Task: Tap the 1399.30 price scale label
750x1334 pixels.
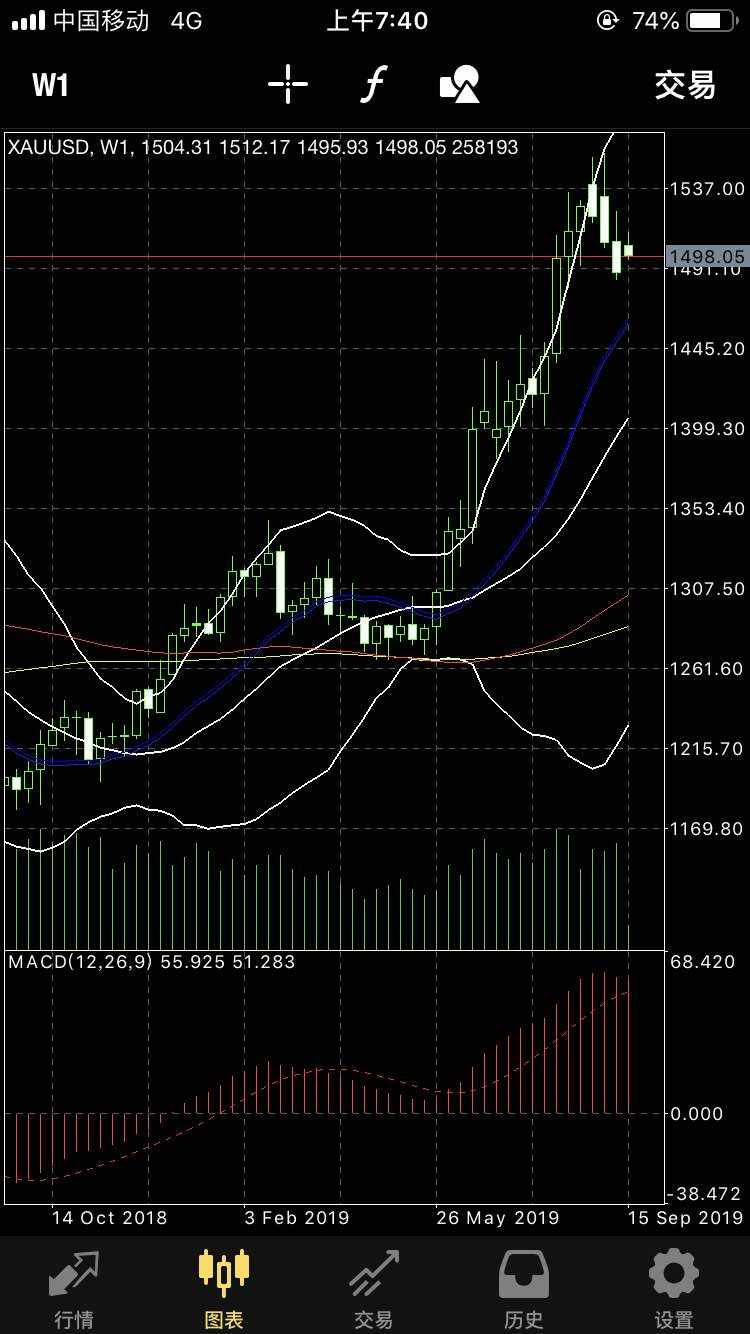Action: (x=707, y=428)
